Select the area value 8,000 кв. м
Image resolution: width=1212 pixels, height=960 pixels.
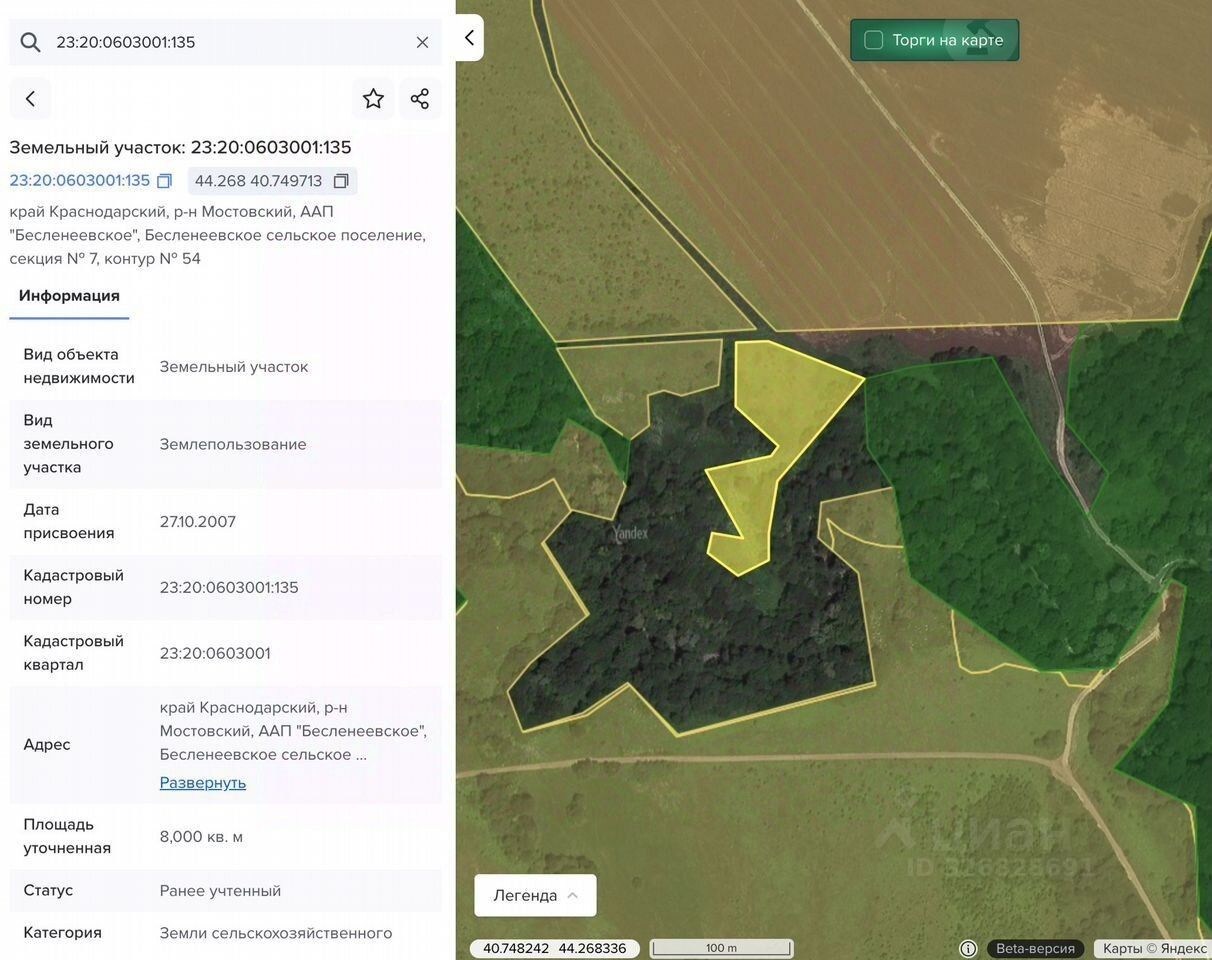pyautogui.click(x=201, y=836)
